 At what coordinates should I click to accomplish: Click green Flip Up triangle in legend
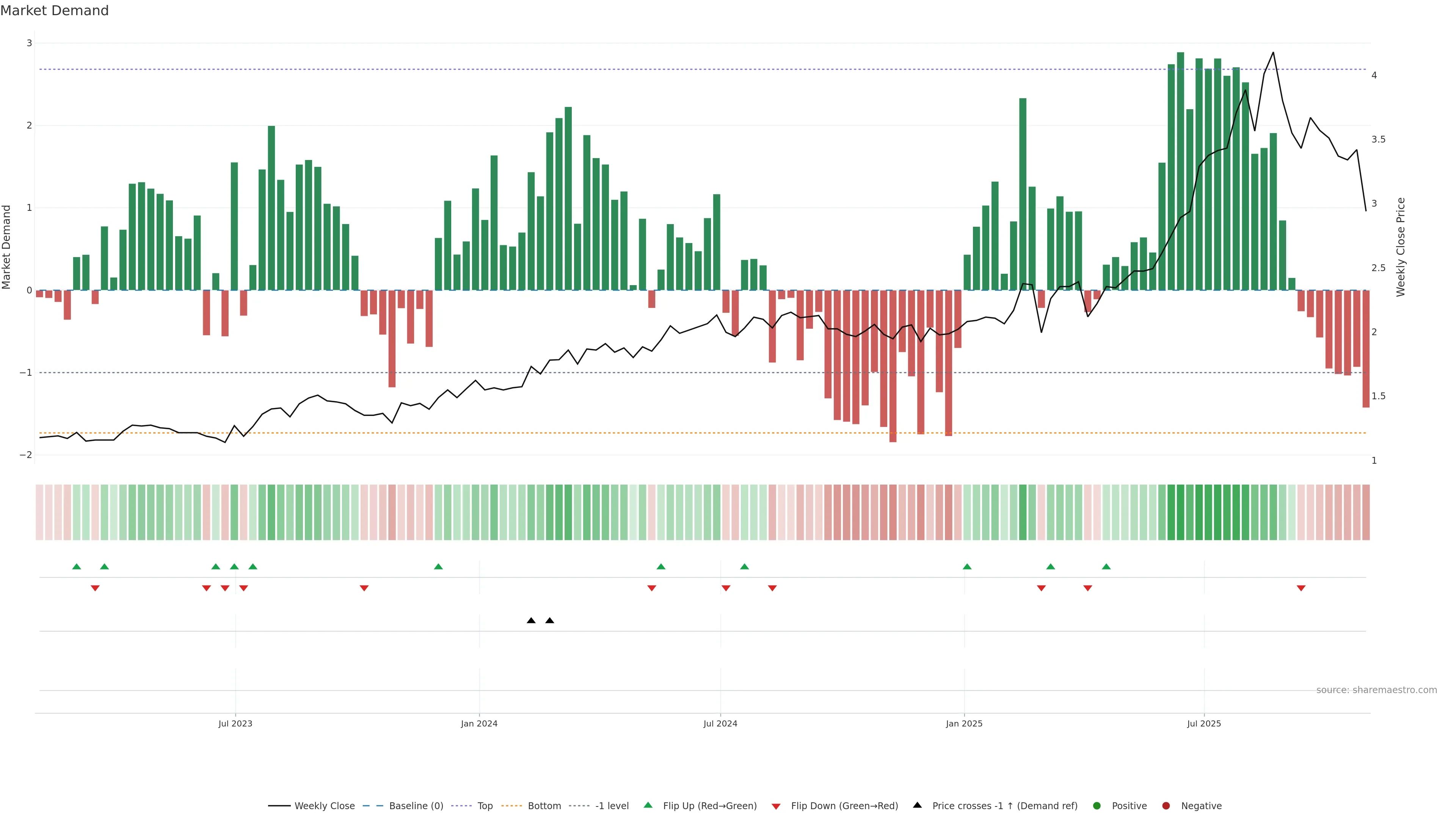pyautogui.click(x=648, y=805)
